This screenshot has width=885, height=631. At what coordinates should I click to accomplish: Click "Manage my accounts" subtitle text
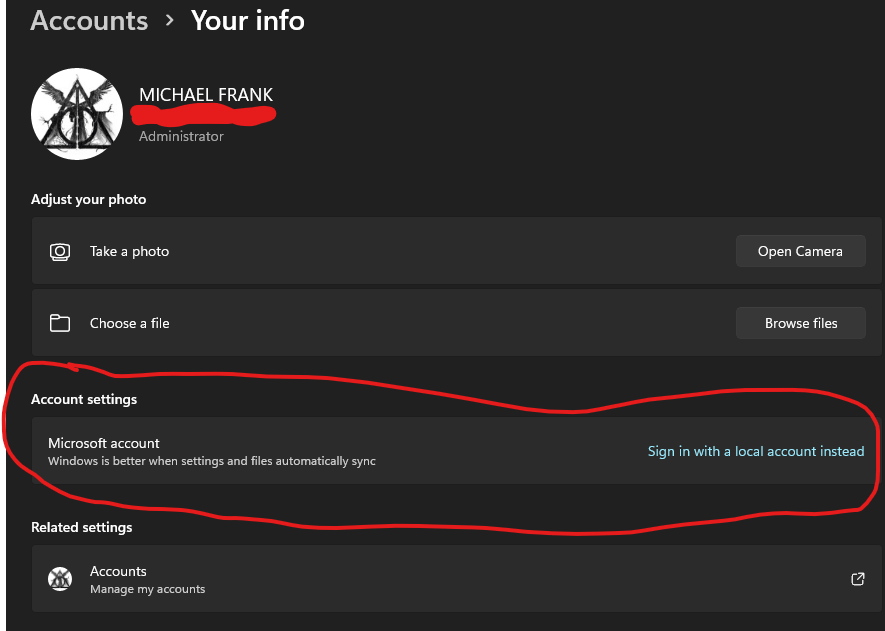[147, 589]
